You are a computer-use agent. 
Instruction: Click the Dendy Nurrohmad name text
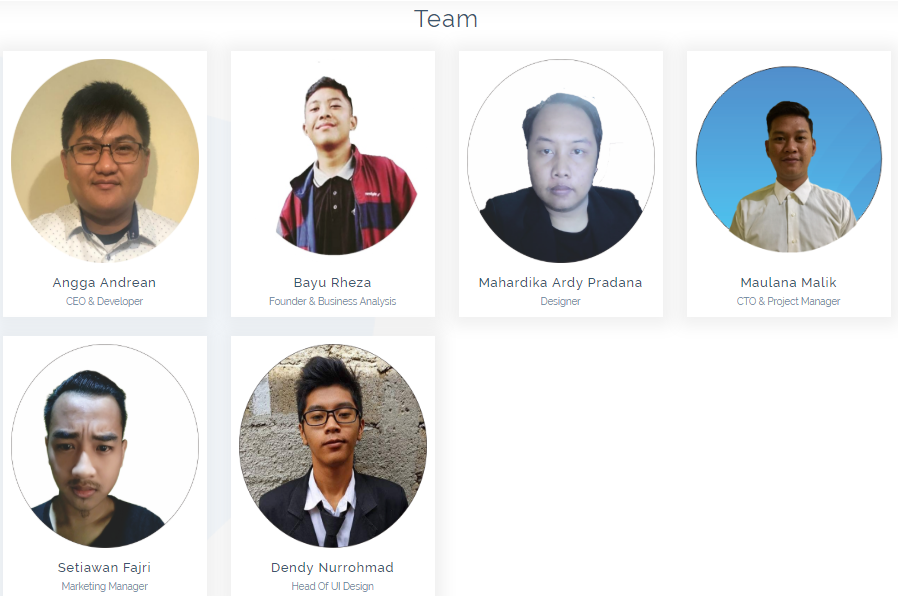pyautogui.click(x=332, y=568)
